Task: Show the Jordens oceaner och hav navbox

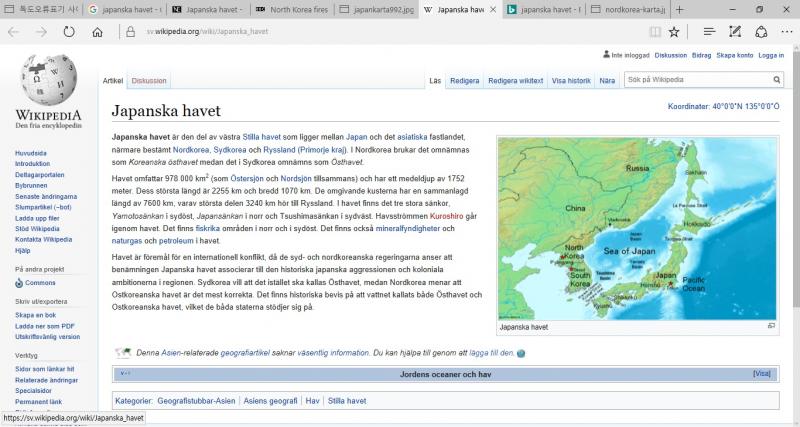Action: pos(761,373)
